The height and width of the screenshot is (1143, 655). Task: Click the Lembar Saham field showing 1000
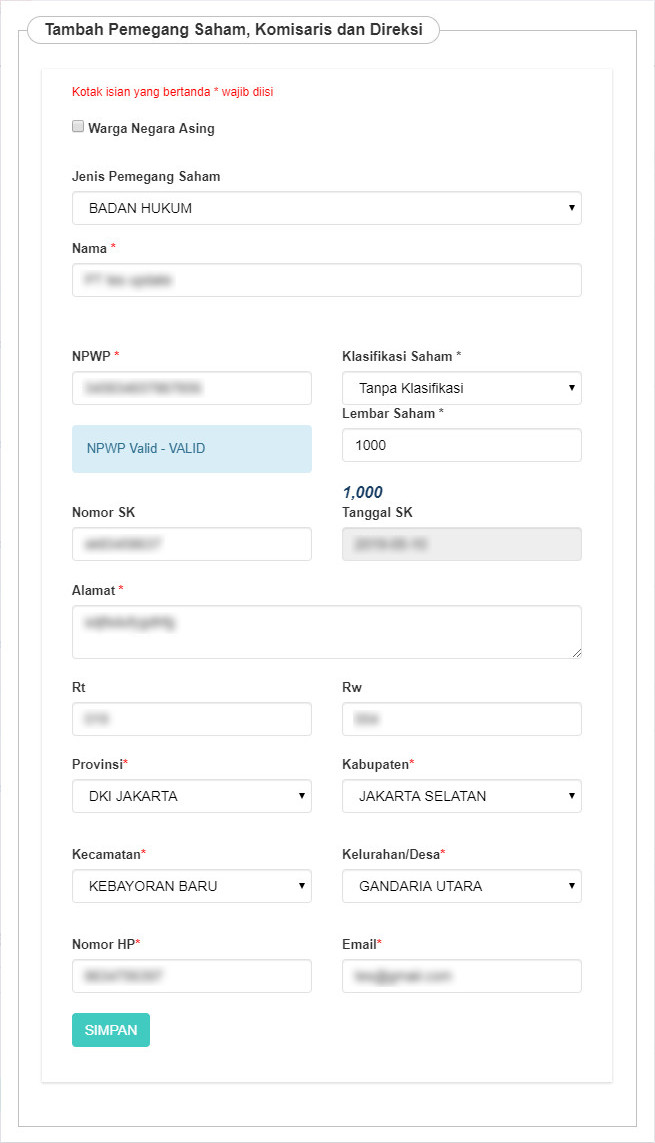(x=461, y=445)
